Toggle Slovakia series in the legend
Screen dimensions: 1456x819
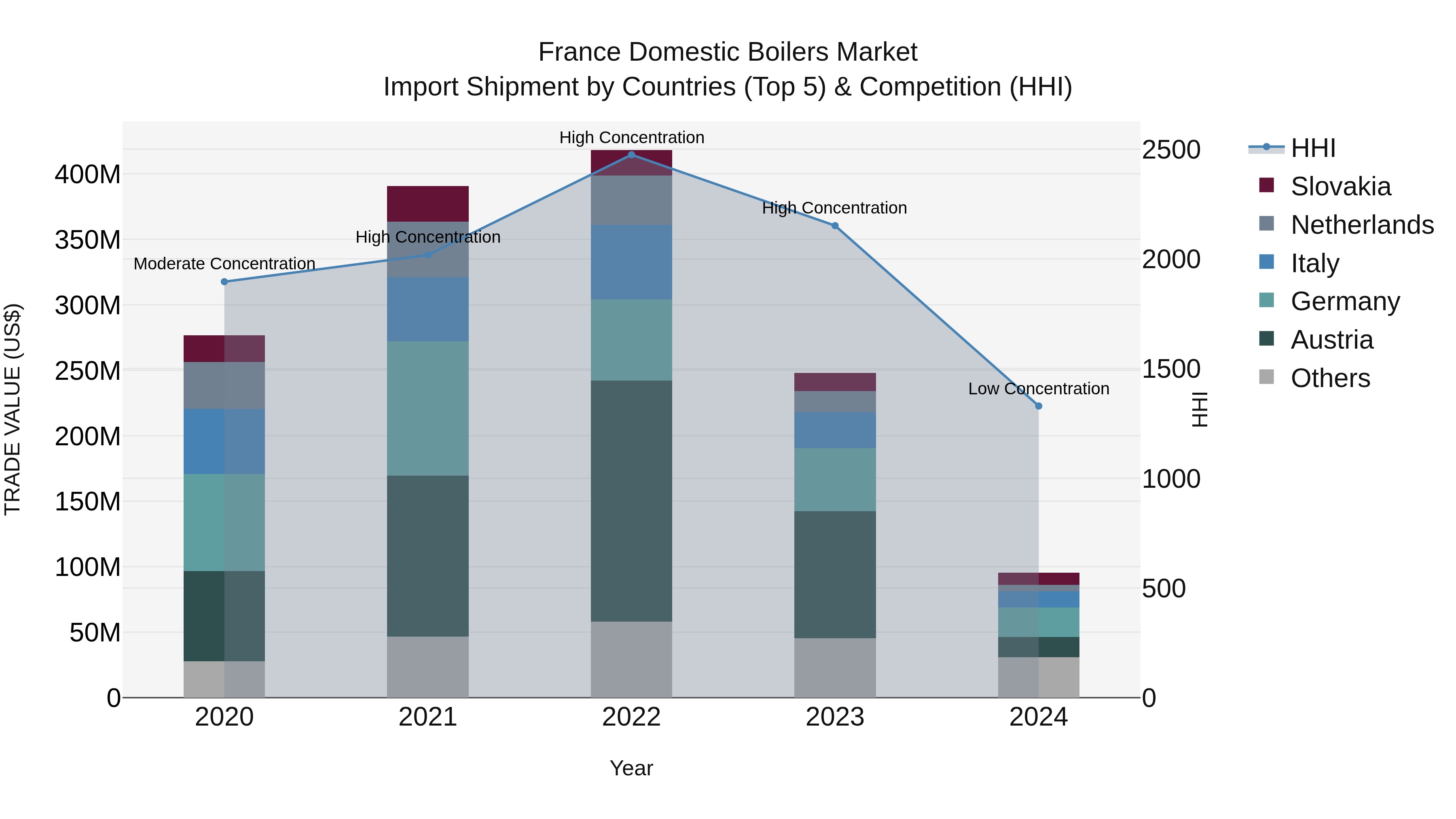click(x=1325, y=186)
